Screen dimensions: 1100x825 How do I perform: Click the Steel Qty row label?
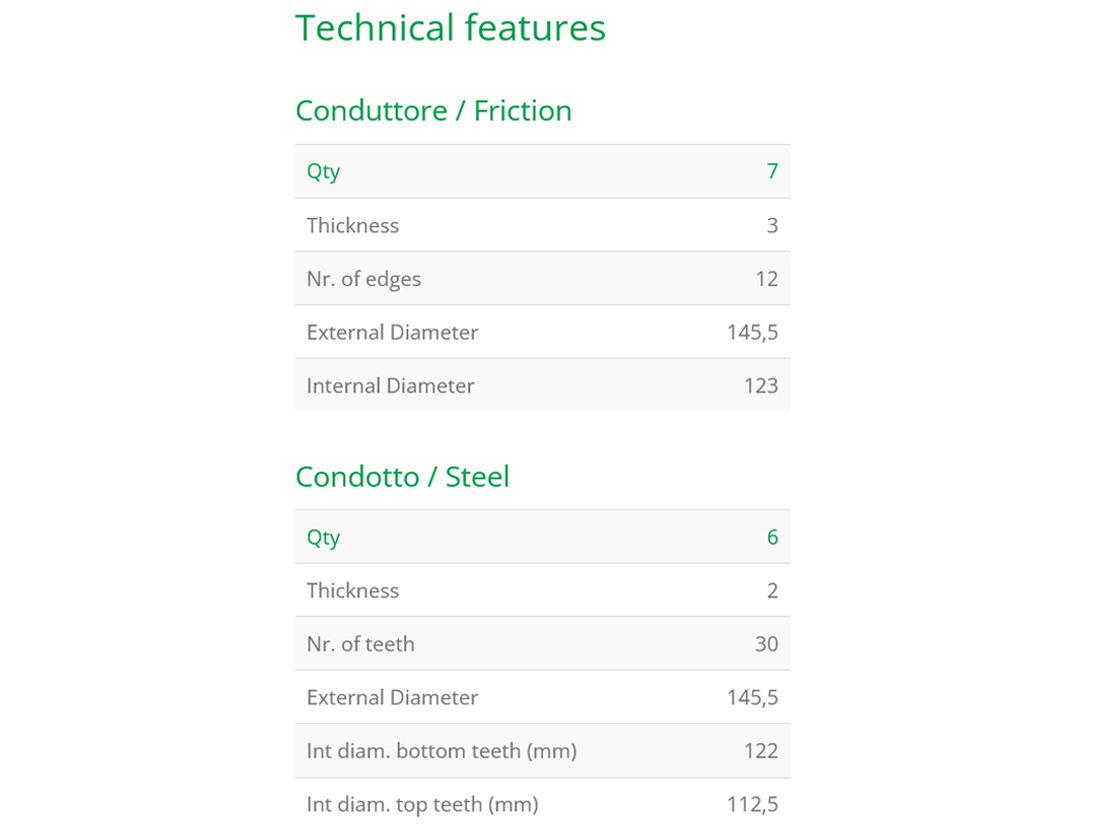pos(323,539)
